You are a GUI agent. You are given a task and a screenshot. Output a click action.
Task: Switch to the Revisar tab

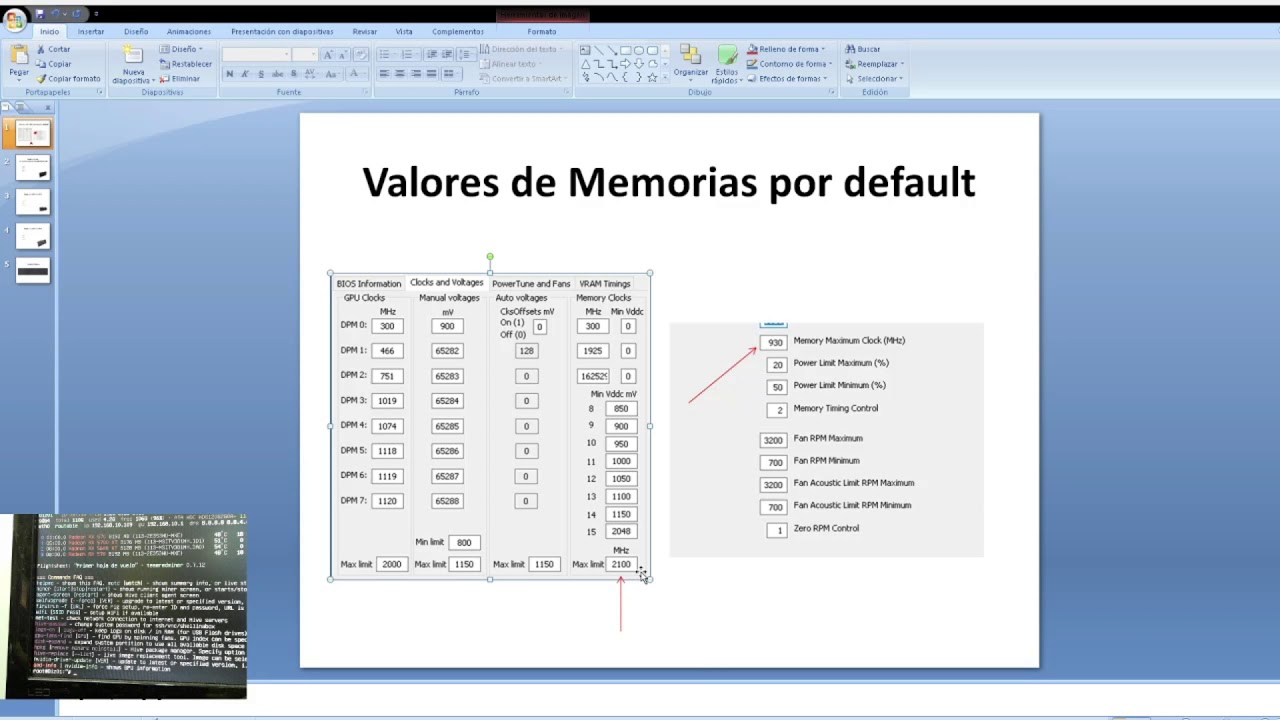point(365,31)
